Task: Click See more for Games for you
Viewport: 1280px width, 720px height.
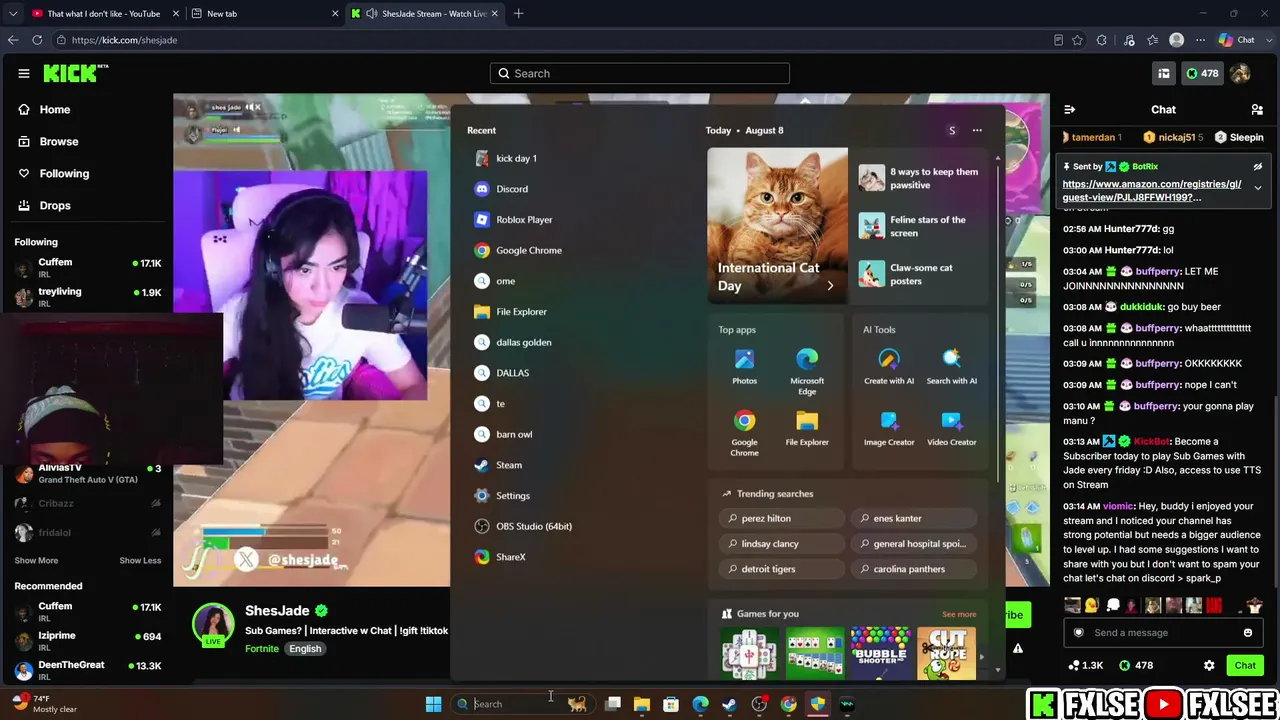Action: (x=959, y=615)
